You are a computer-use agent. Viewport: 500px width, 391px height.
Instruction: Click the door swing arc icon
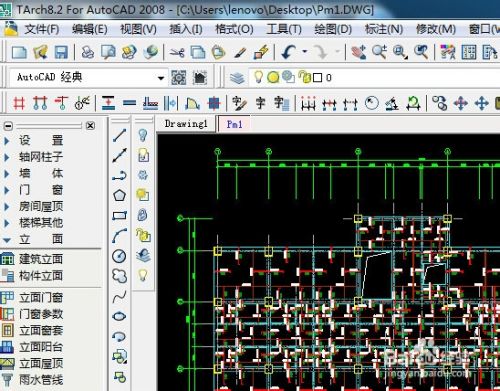(x=192, y=103)
